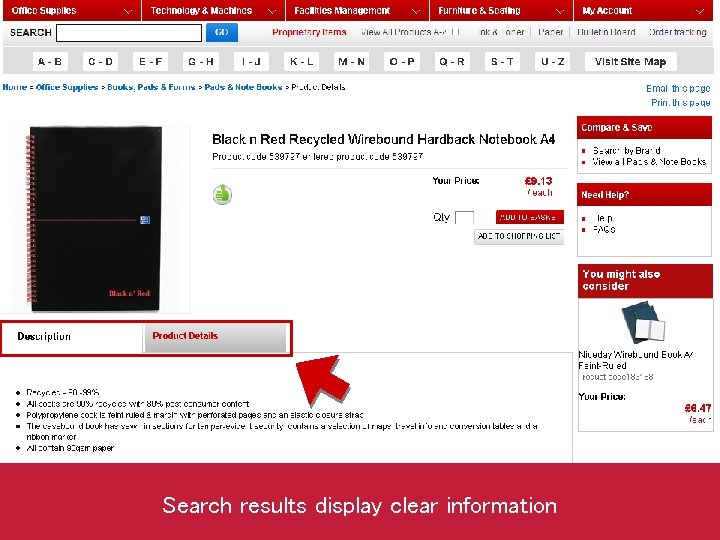
Task: Open Pads & Note Books breadcrumb
Action: tap(243, 87)
